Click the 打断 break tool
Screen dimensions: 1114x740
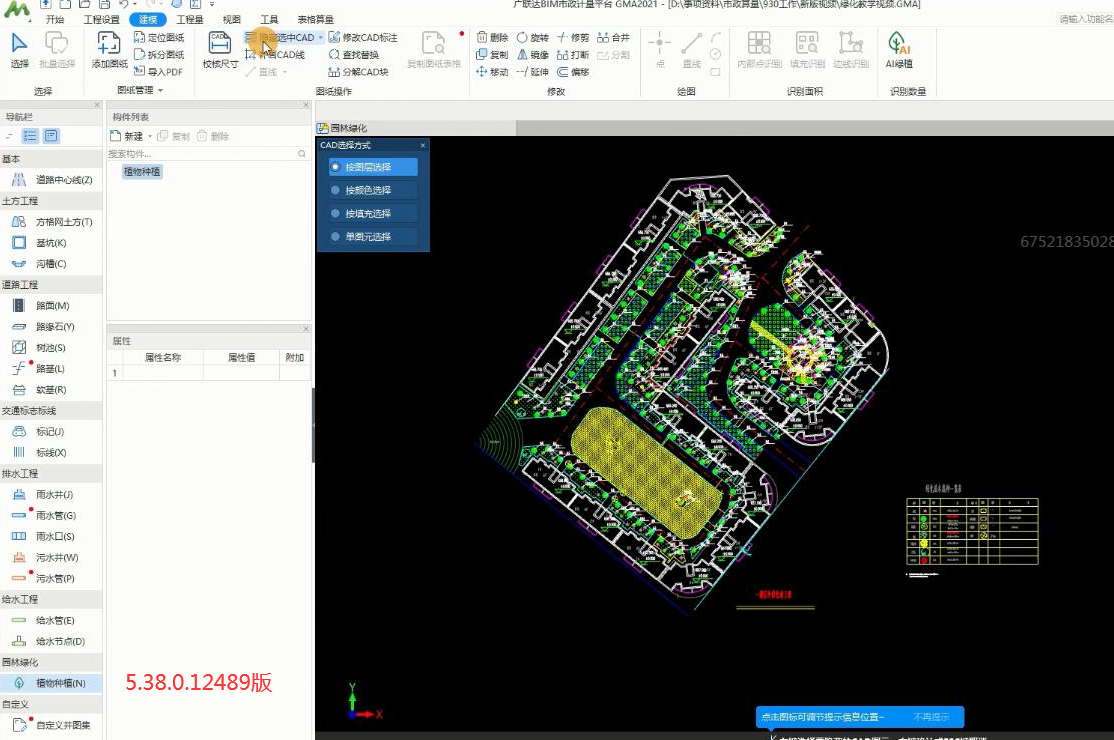coord(573,55)
